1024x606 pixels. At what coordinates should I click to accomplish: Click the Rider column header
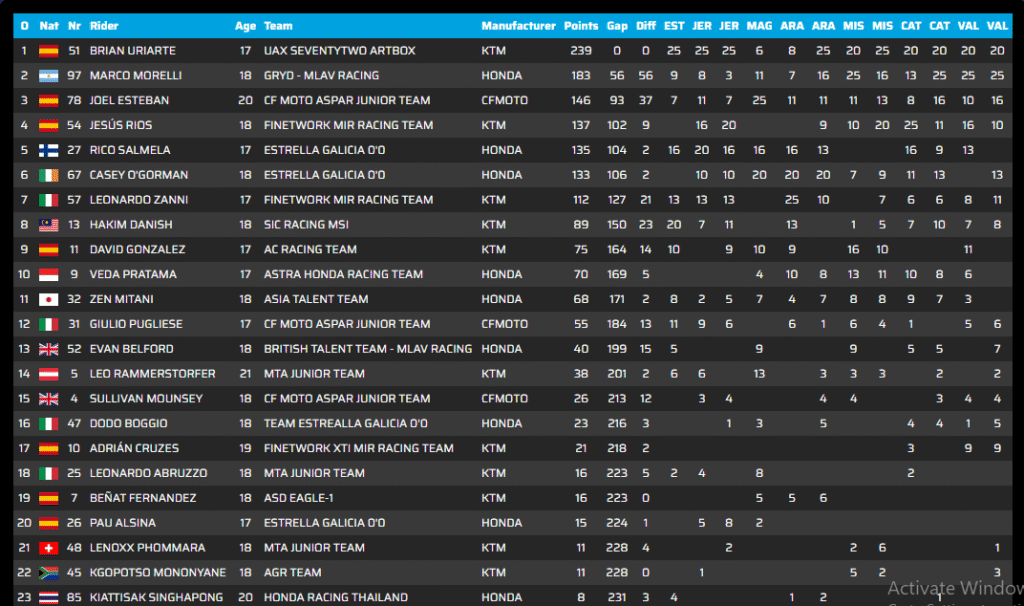pyautogui.click(x=104, y=26)
